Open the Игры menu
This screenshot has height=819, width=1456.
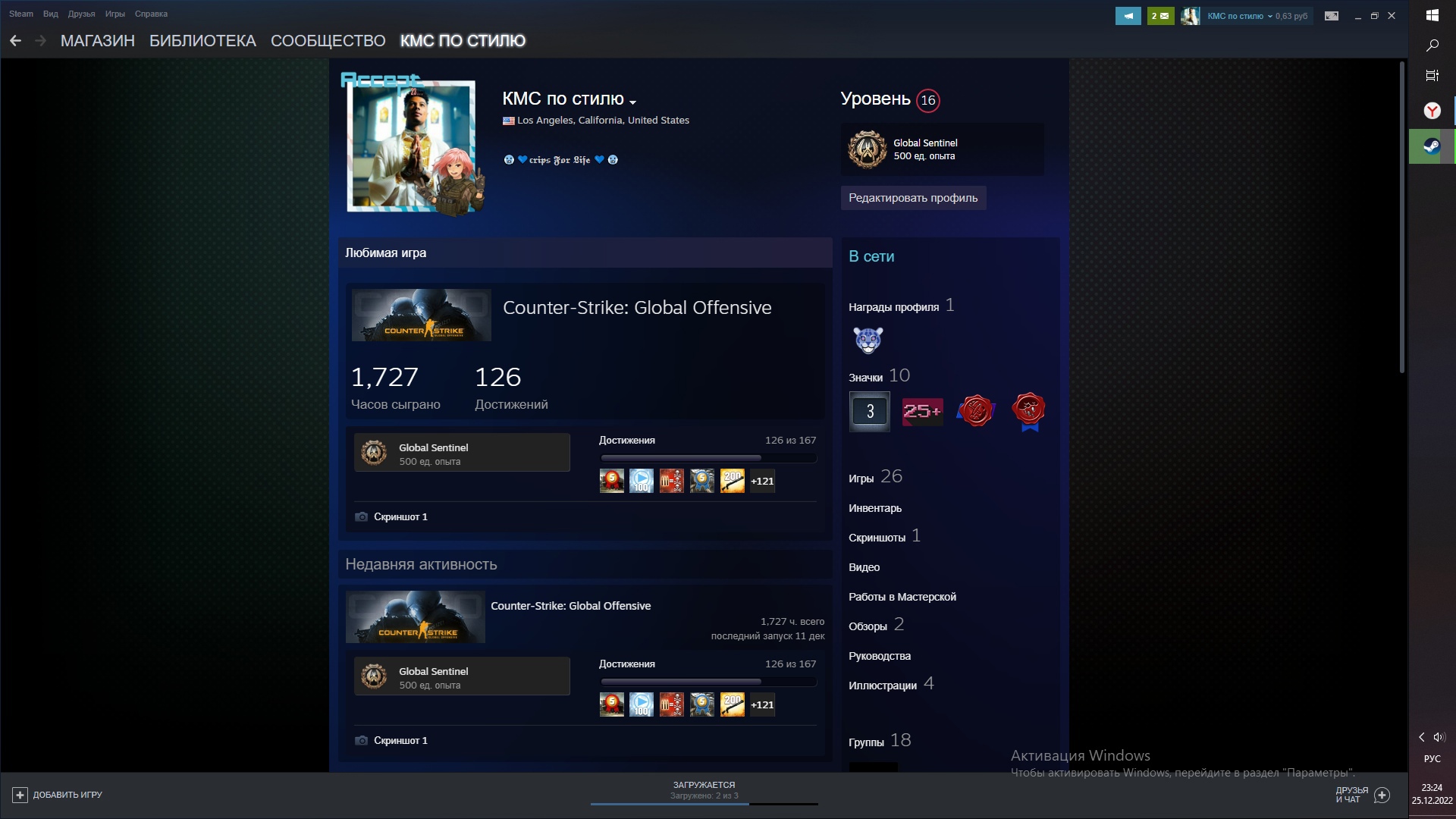115,14
